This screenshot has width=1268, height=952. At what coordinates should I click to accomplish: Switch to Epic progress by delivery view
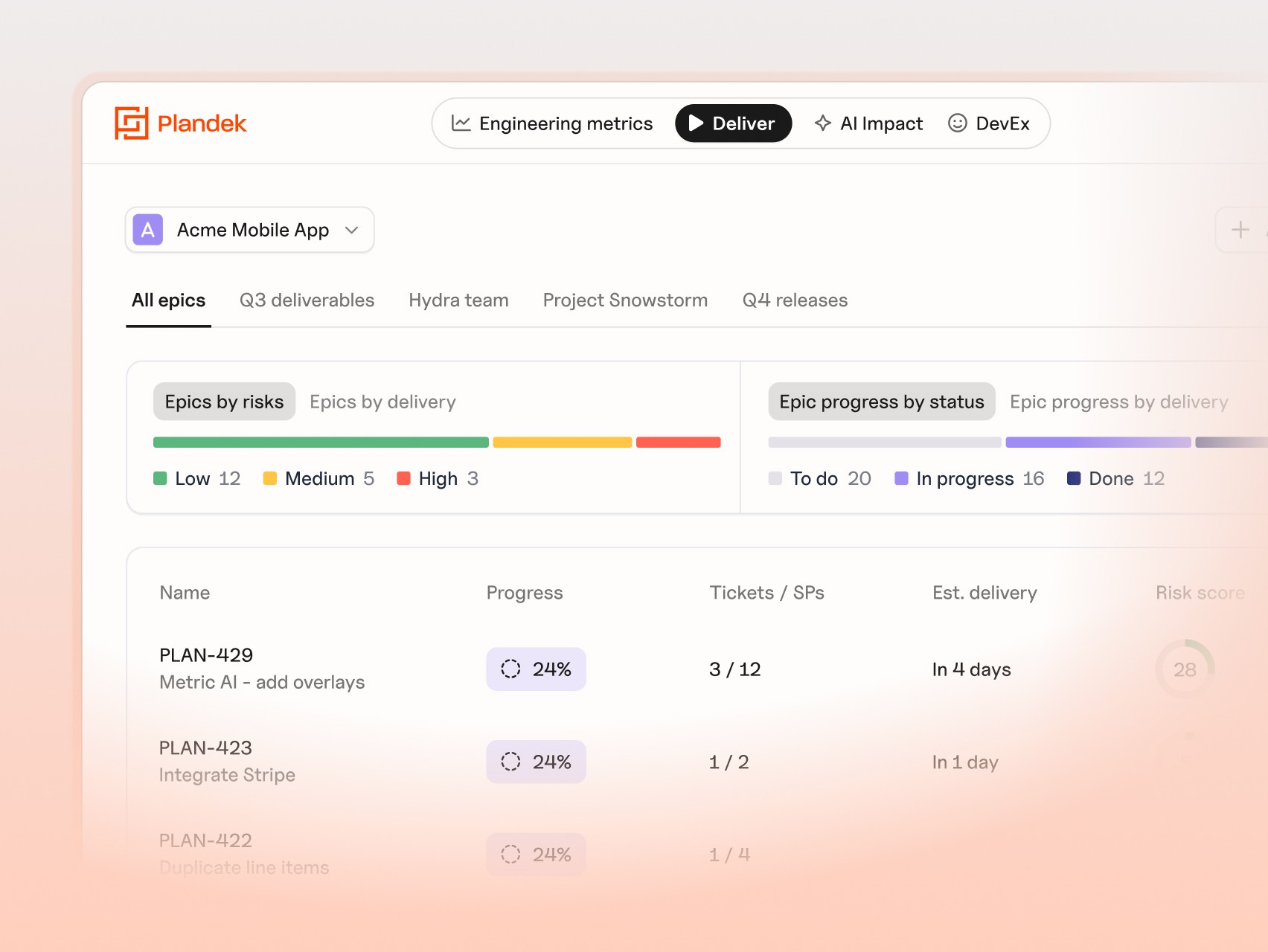(x=1118, y=402)
